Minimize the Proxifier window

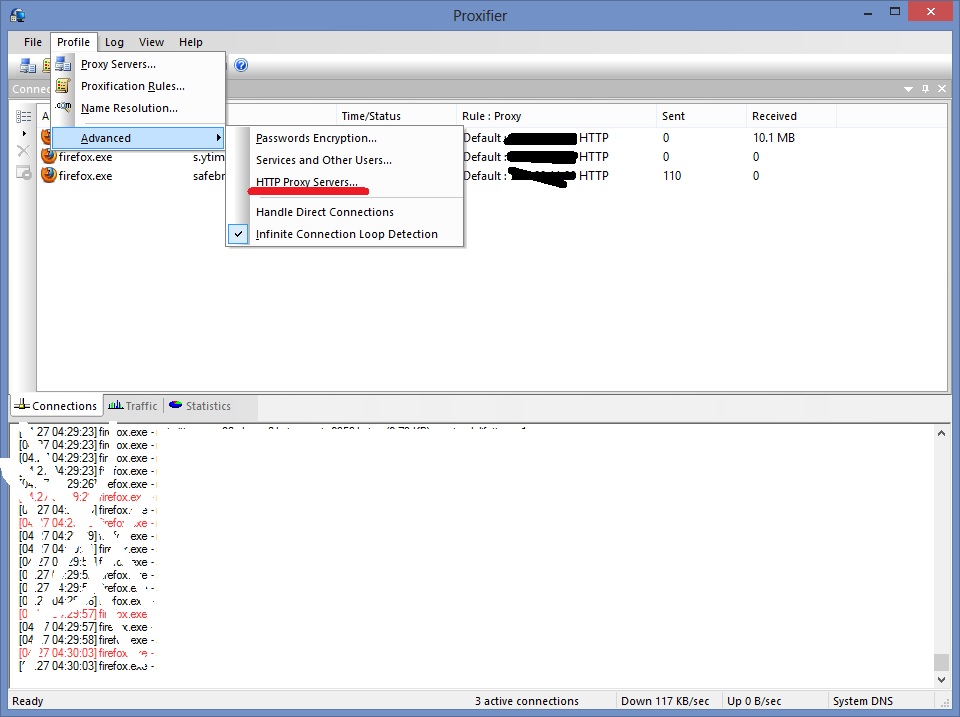pos(868,12)
